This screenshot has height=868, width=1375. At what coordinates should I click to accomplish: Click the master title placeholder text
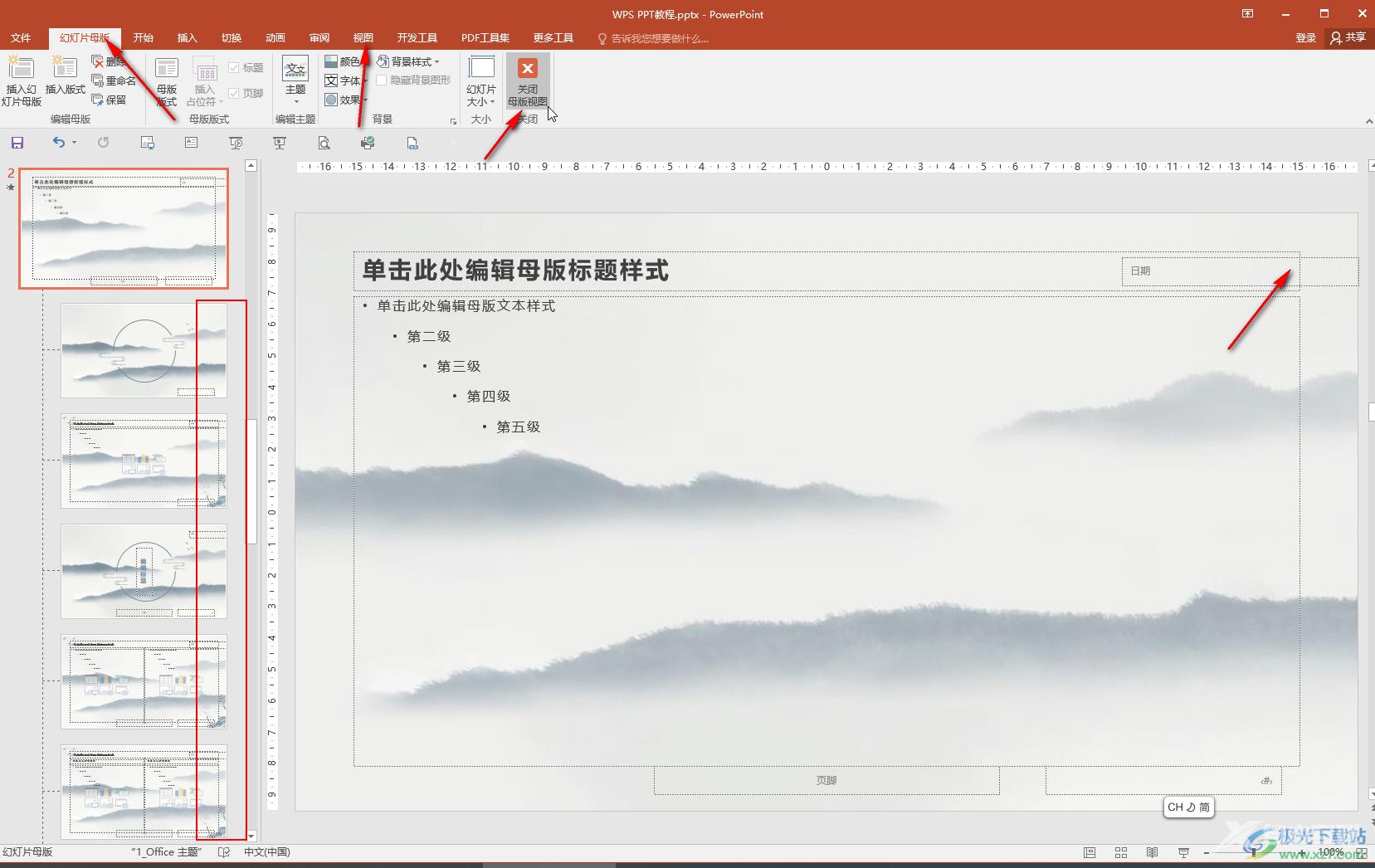(515, 271)
